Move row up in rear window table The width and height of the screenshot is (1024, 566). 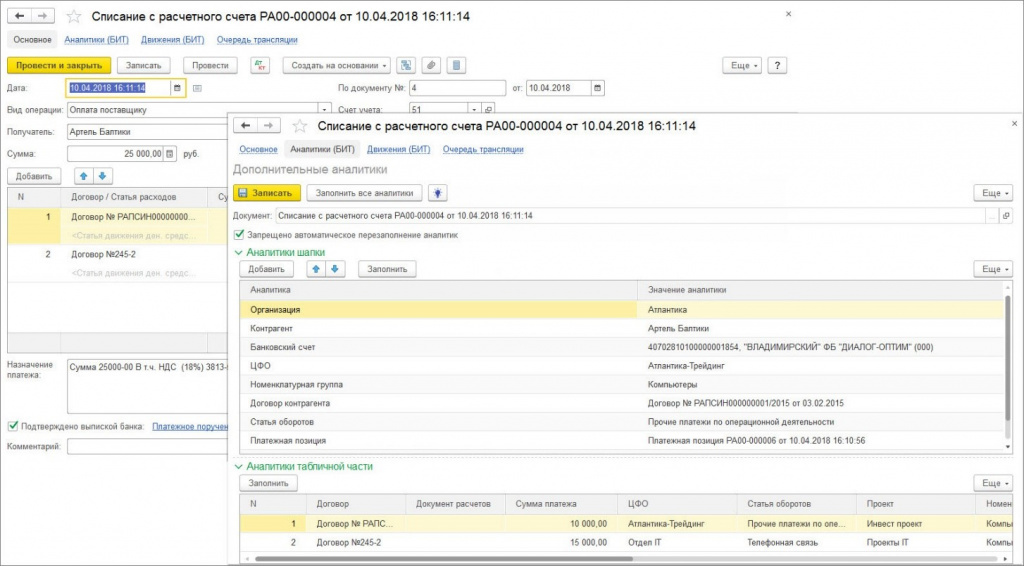point(84,176)
